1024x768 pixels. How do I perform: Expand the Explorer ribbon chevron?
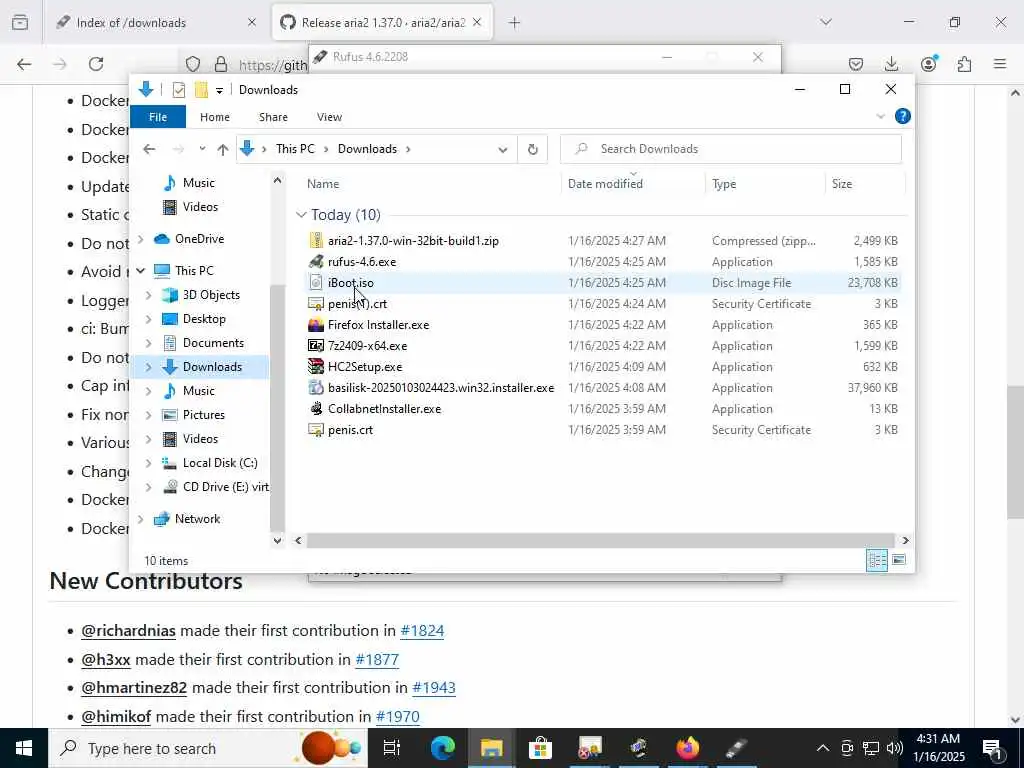coord(880,116)
